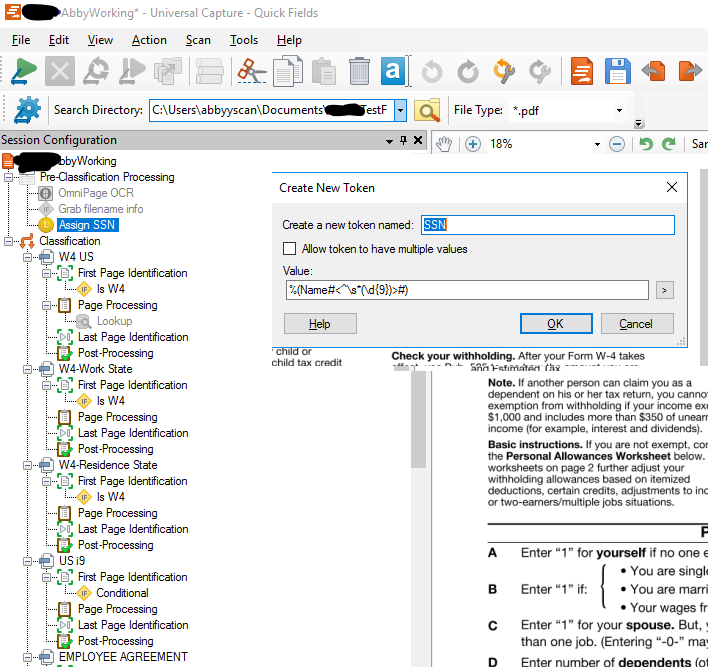Click OK in Create New Token dialog
Screen dimensions: 708x667
556,323
